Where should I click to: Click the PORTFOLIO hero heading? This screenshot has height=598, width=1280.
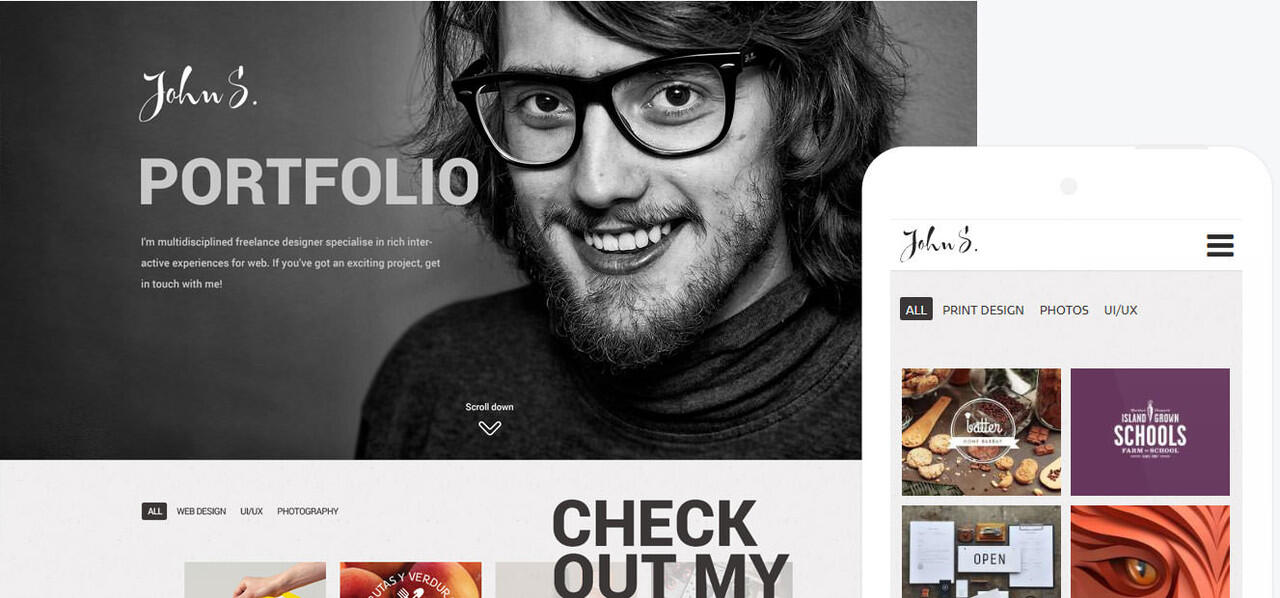(x=309, y=182)
